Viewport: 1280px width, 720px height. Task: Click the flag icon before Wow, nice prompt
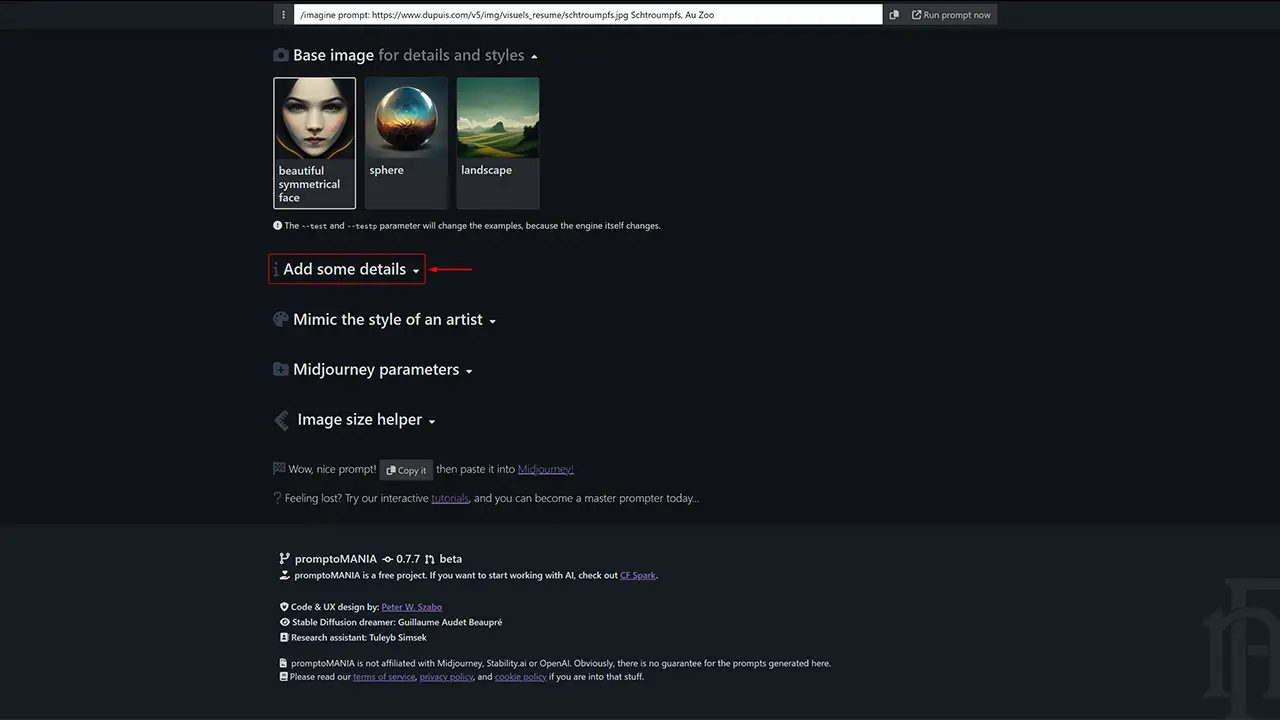pyautogui.click(x=279, y=468)
